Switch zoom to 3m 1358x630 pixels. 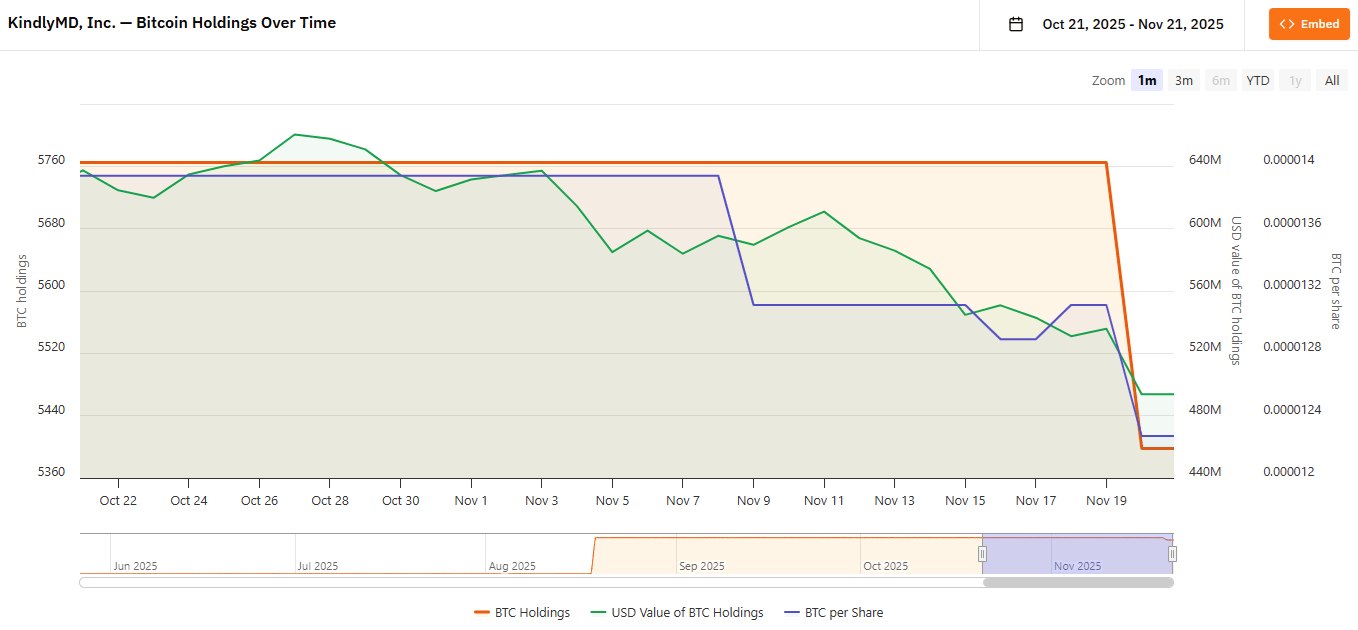click(x=1184, y=81)
